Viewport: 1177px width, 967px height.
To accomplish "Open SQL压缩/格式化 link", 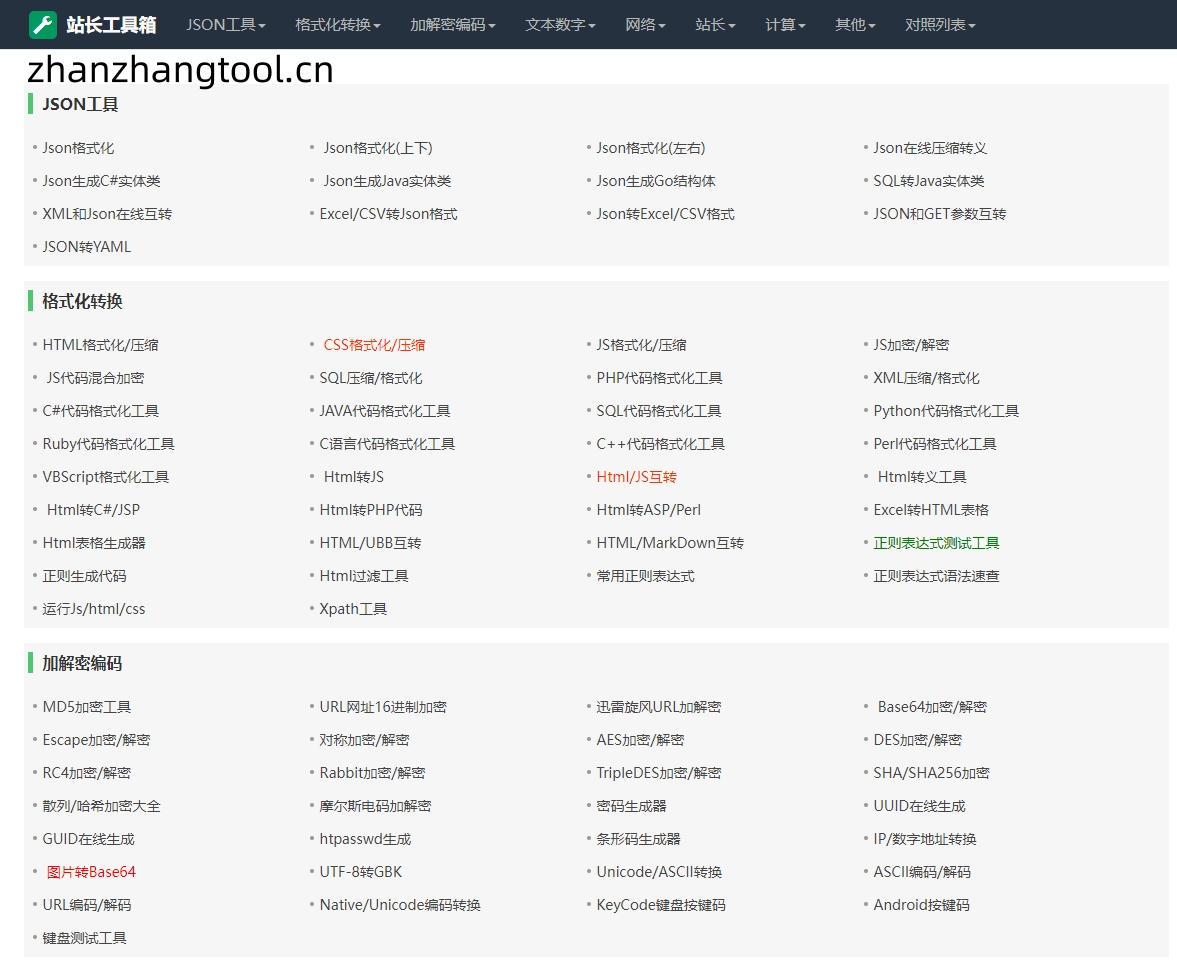I will (x=371, y=378).
